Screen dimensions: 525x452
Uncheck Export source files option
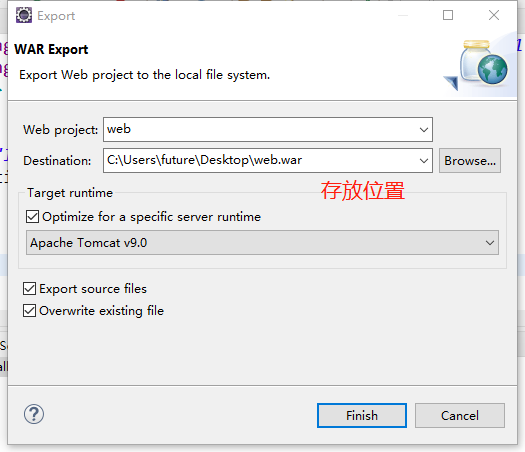(29, 289)
